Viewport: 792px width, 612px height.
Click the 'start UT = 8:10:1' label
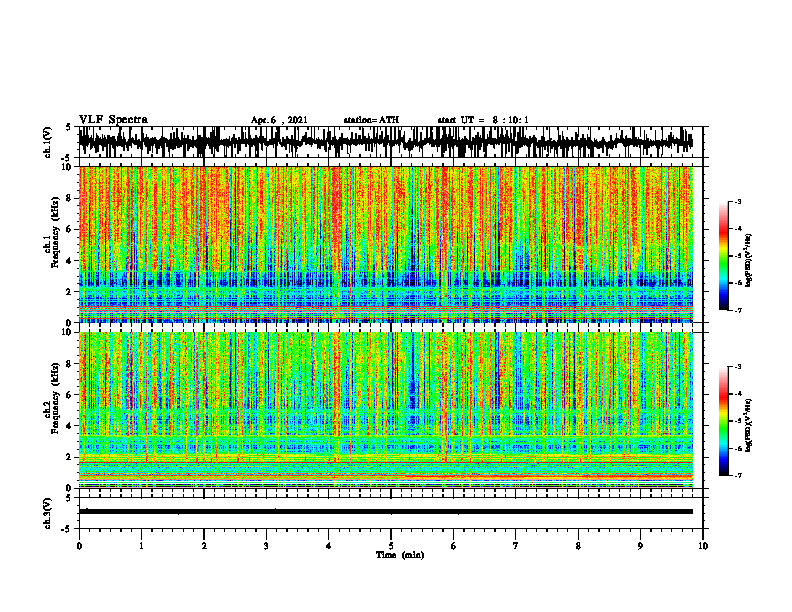pos(483,120)
